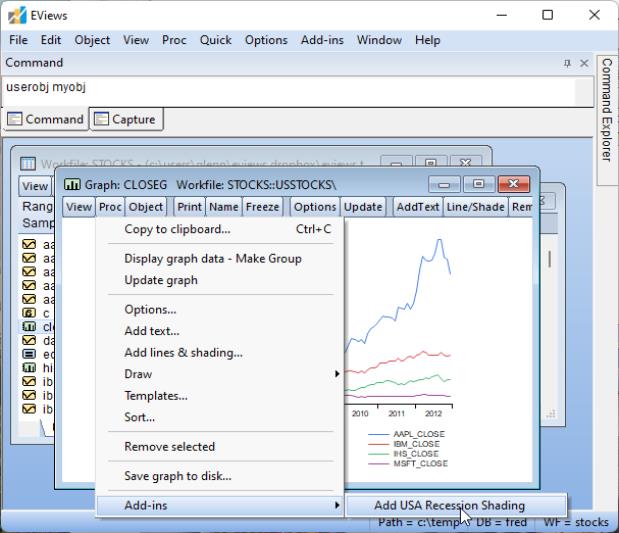Click the Workfile STOCKS window icon
Viewport: 619px width, 533px height.
(27, 164)
